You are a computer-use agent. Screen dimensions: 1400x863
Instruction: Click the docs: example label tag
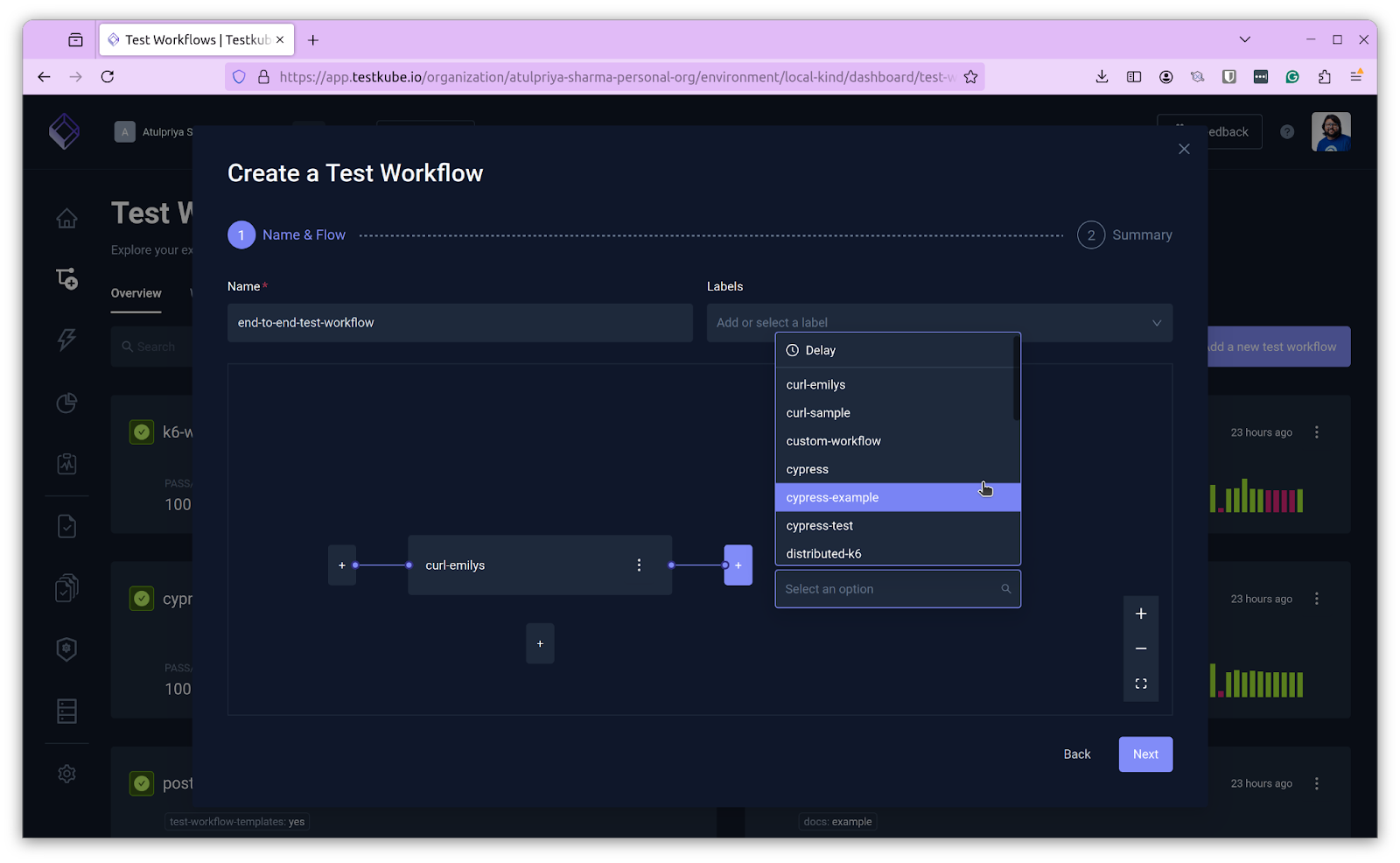(x=838, y=822)
